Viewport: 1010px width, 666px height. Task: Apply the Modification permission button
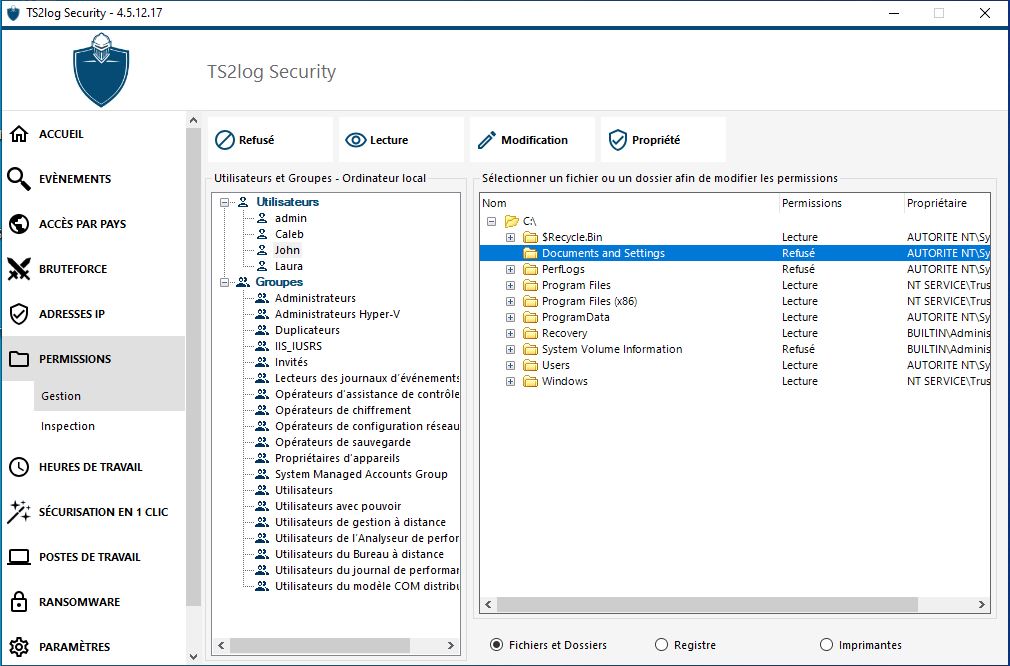click(x=532, y=140)
